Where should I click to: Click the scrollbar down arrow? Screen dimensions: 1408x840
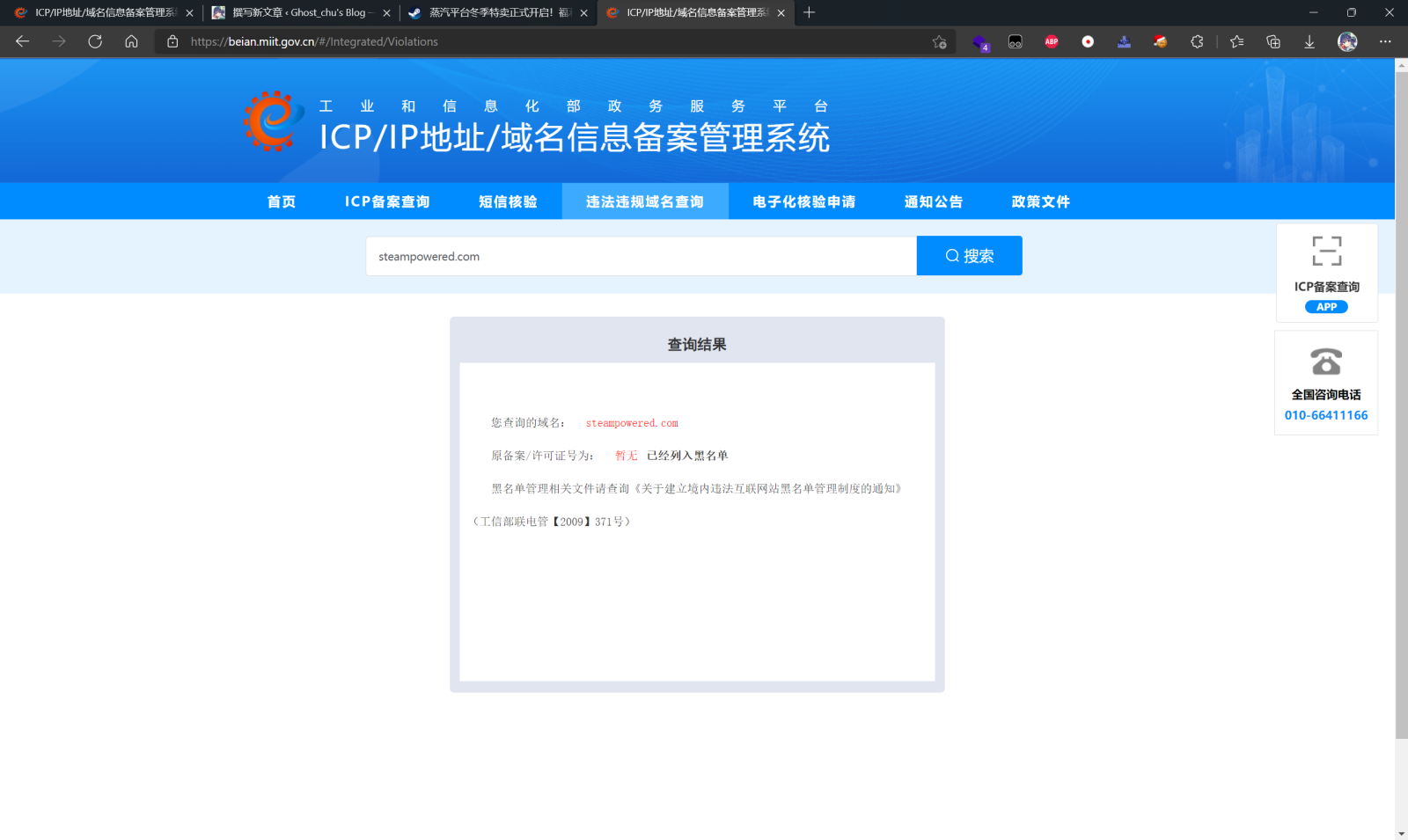(x=1401, y=833)
